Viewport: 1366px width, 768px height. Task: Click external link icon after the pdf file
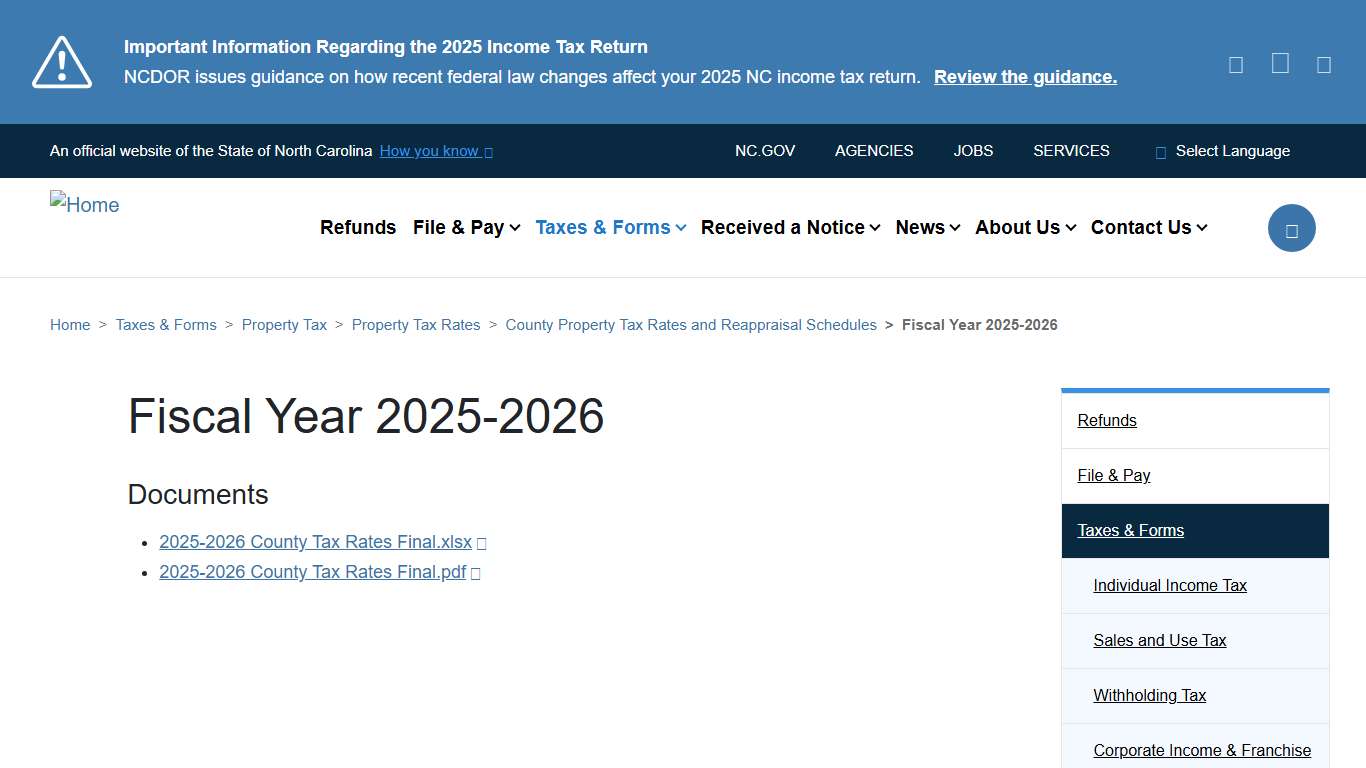coord(475,572)
